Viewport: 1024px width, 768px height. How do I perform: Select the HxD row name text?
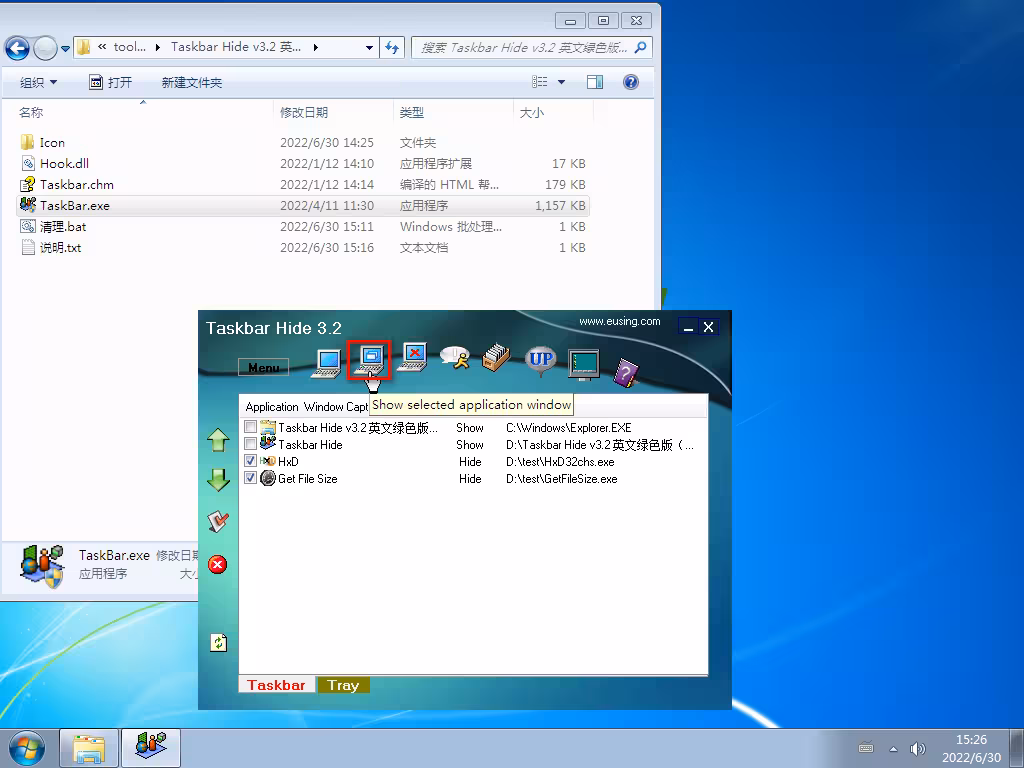click(288, 462)
